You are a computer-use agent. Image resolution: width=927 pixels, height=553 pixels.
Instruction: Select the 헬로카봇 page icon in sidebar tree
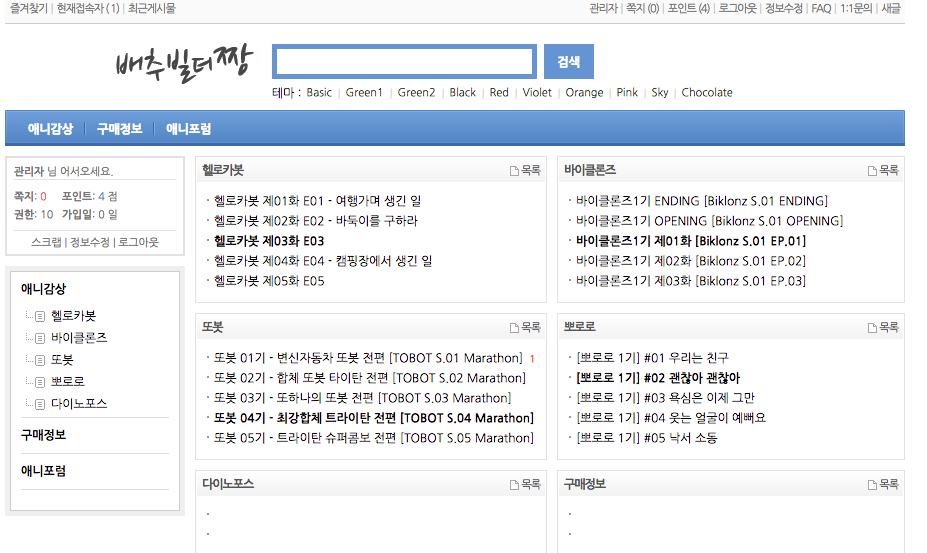pos(40,316)
